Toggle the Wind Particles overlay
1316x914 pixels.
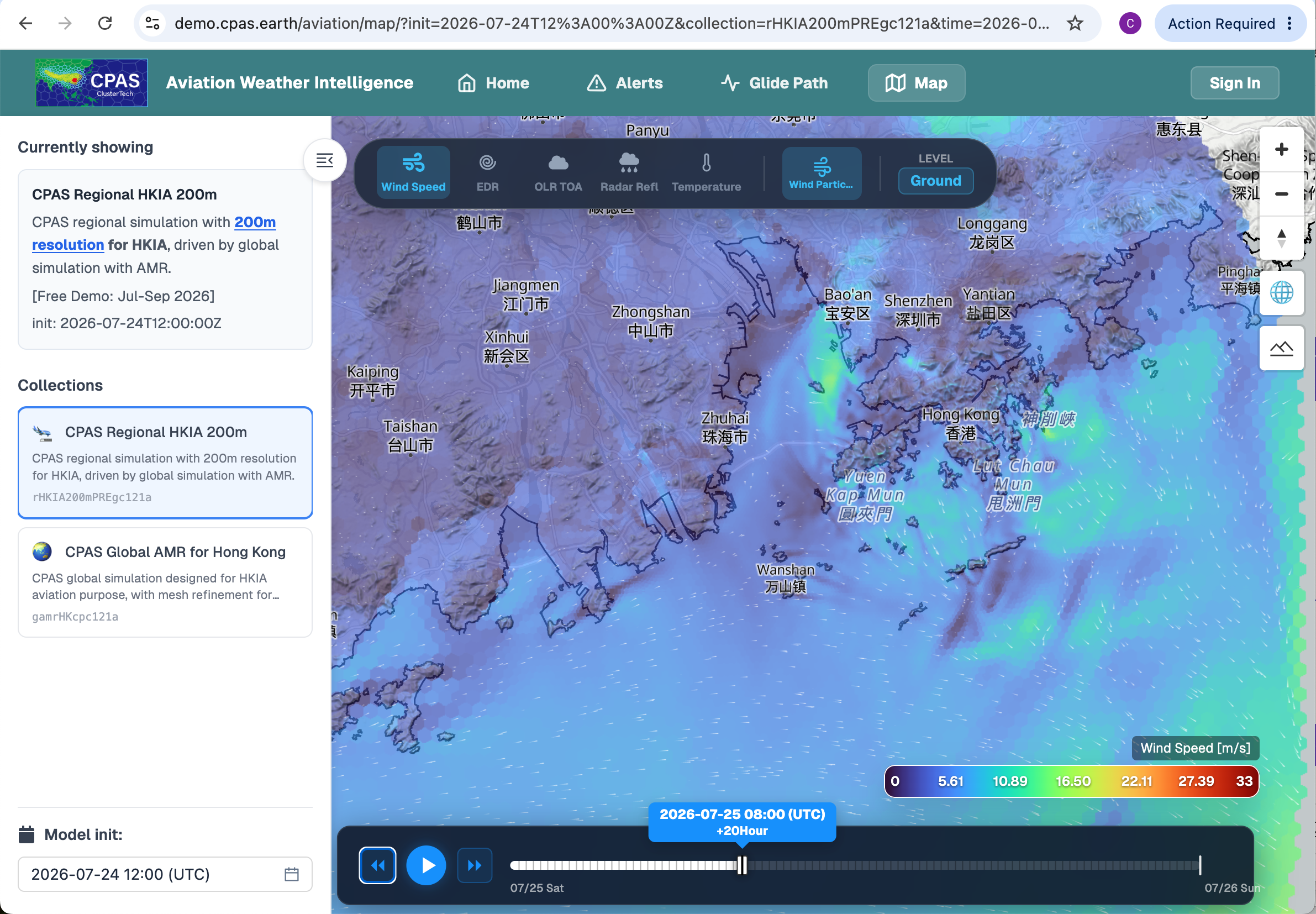tap(821, 174)
